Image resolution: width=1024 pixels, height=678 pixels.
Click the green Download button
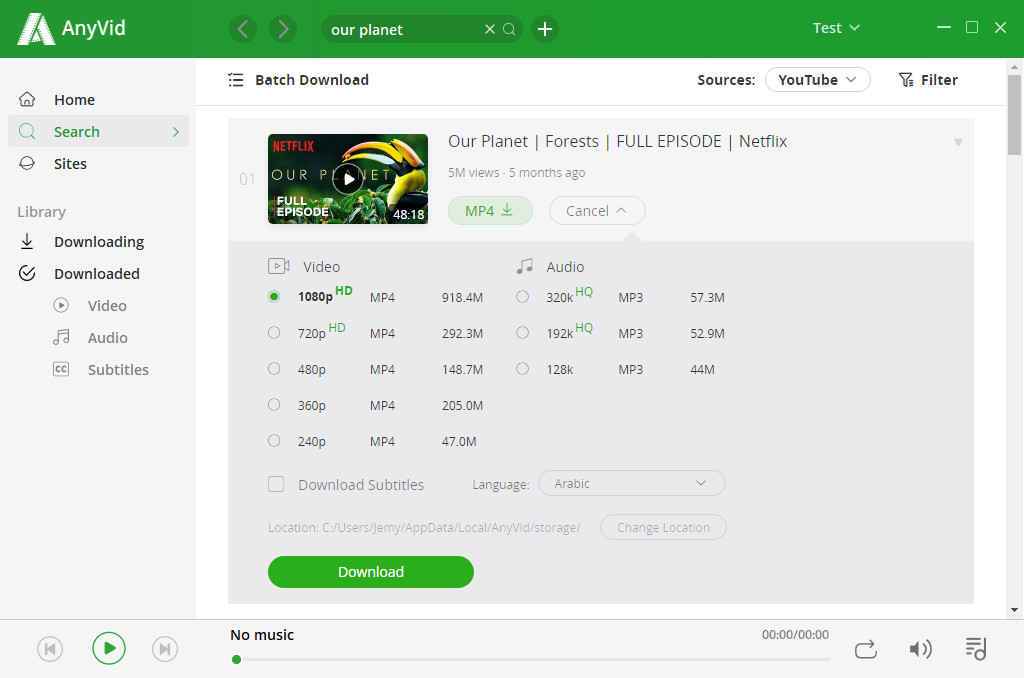point(370,572)
